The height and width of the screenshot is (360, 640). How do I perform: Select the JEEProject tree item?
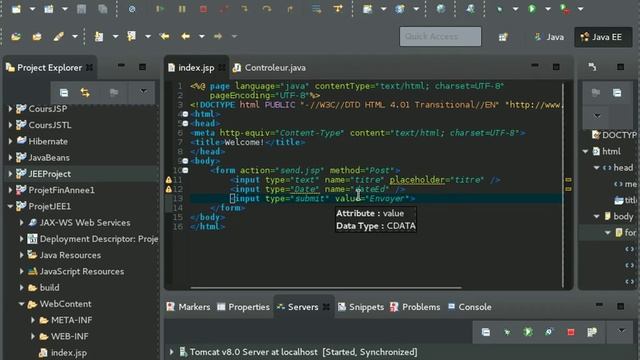[81, 174]
